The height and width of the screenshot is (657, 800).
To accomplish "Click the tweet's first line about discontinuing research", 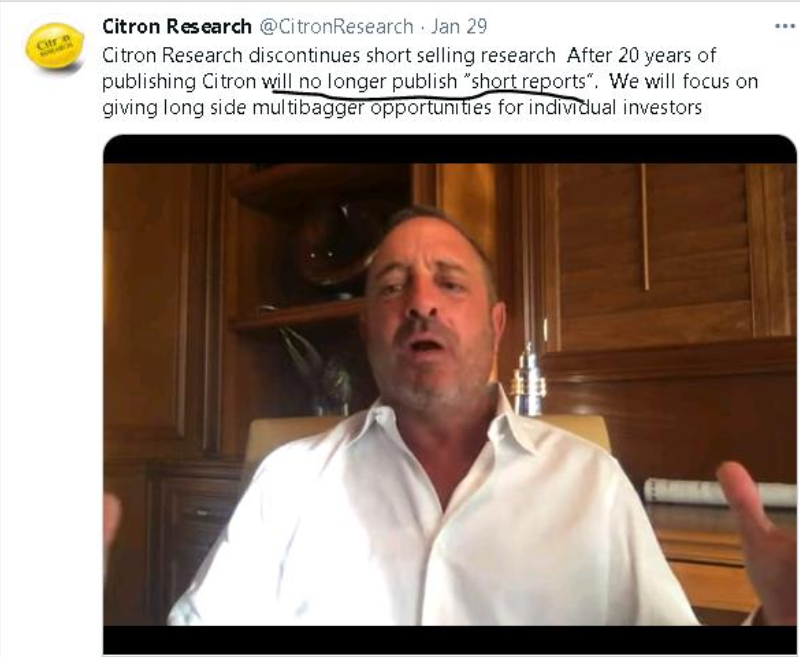I will pyautogui.click(x=329, y=55).
